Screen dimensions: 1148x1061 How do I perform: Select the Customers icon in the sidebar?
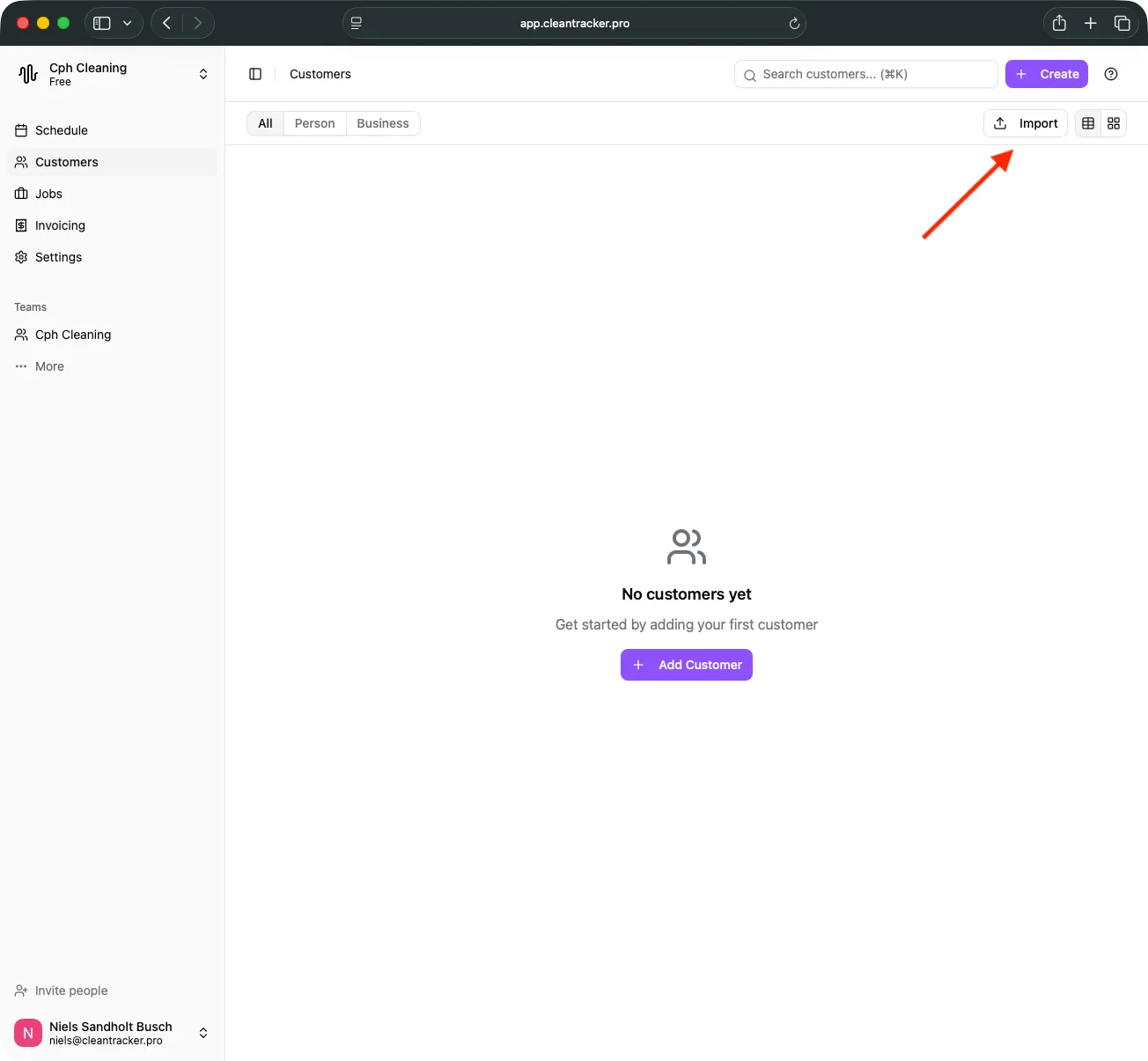coord(20,162)
